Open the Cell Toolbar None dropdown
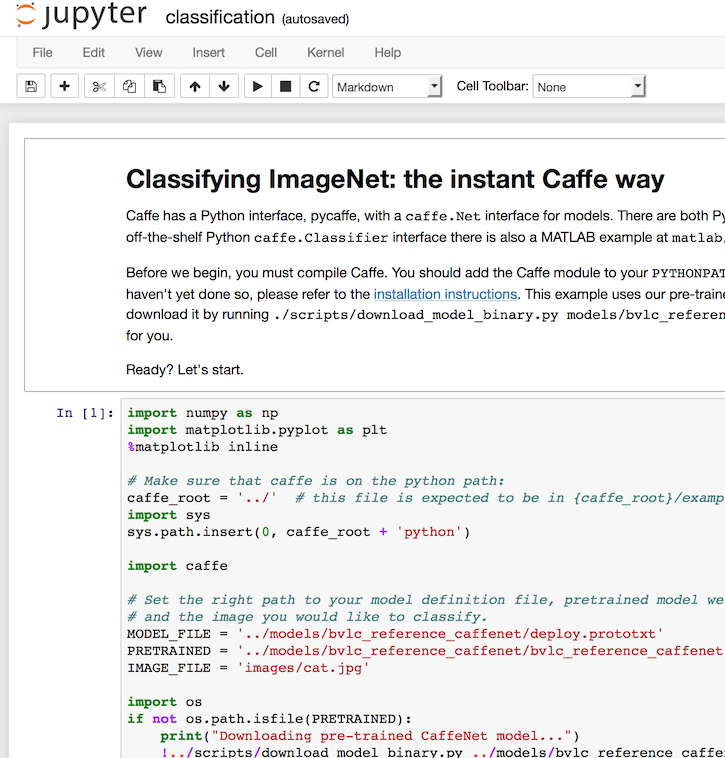725x758 pixels. [589, 87]
